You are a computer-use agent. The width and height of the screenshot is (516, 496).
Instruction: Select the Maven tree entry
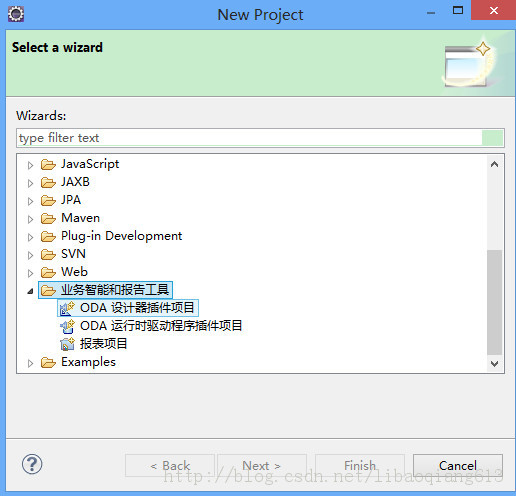tap(80, 218)
